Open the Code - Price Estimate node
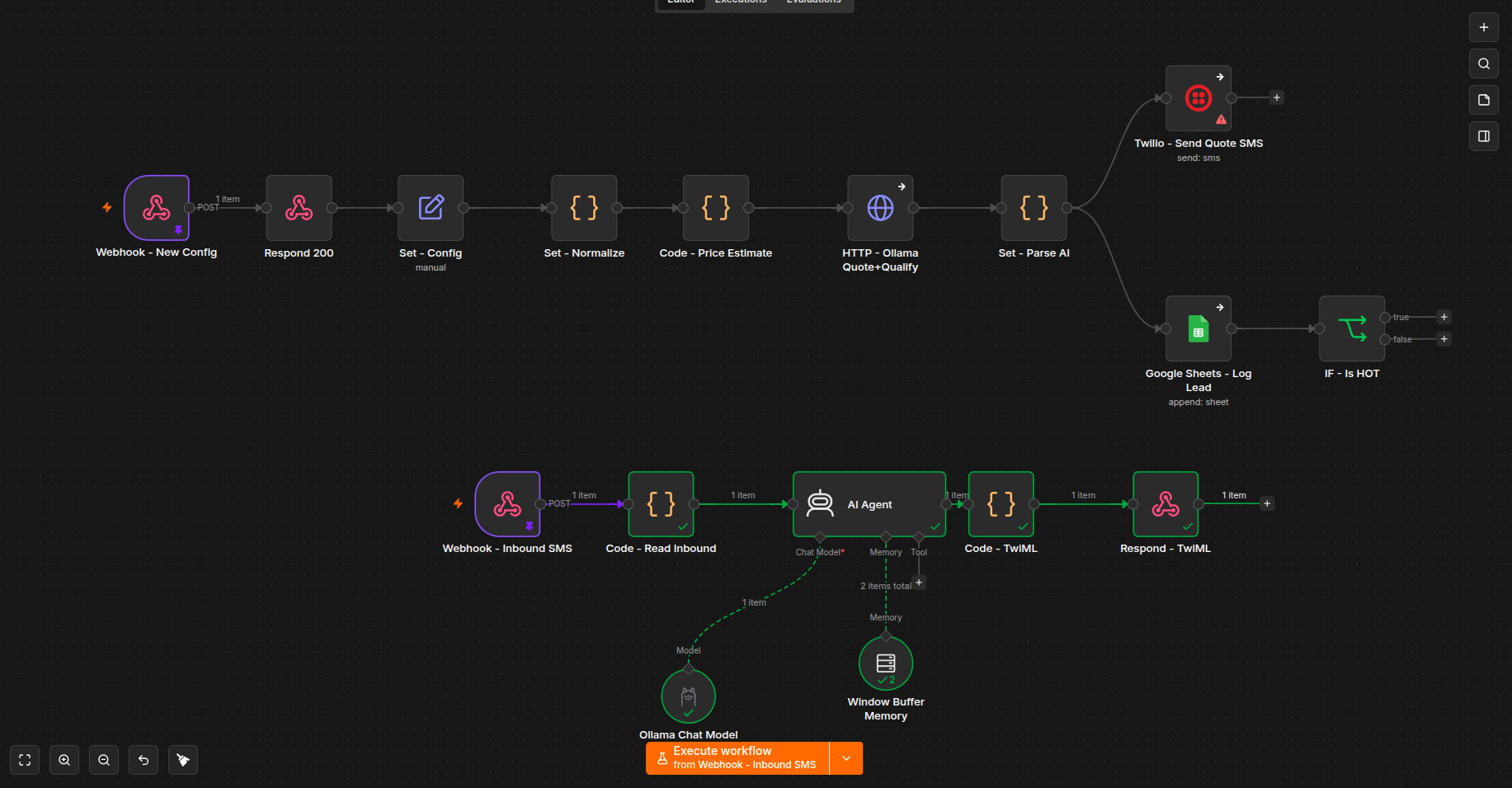The width and height of the screenshot is (1512, 788). pos(716,208)
